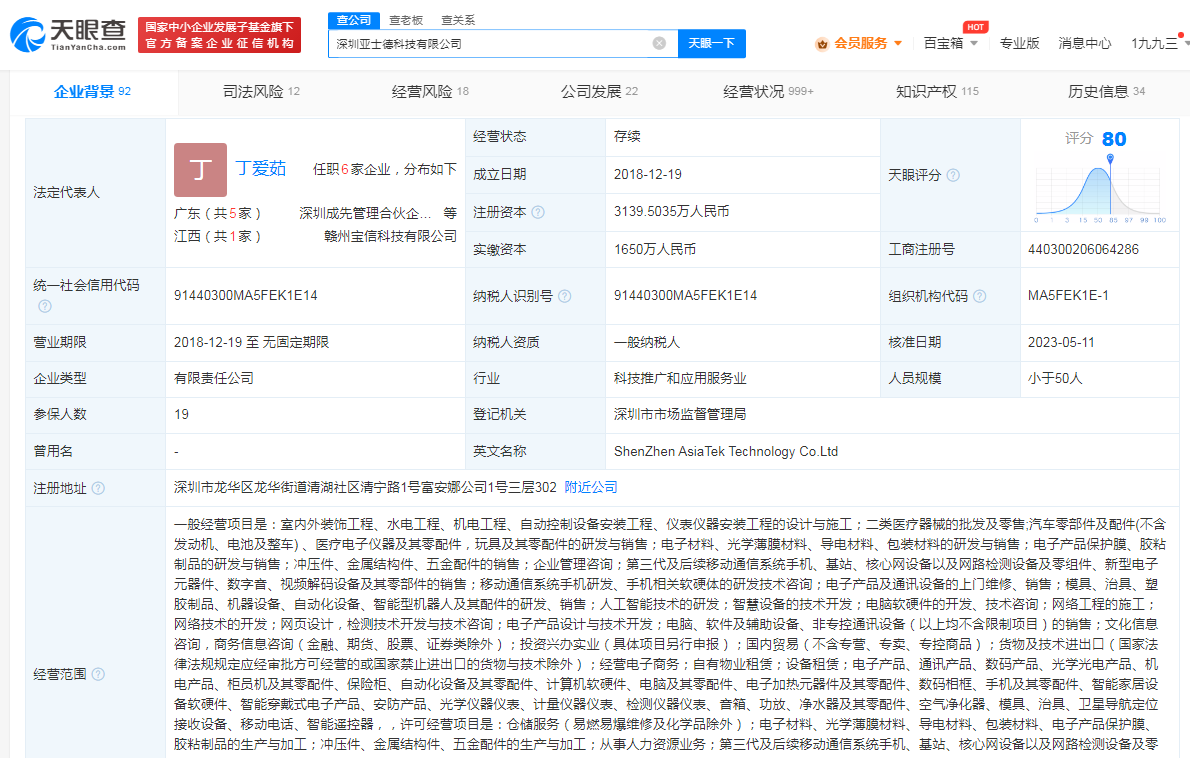Click the 成立日期 value 2018-12-19
Viewport: 1190px width, 758px height.
tap(647, 175)
